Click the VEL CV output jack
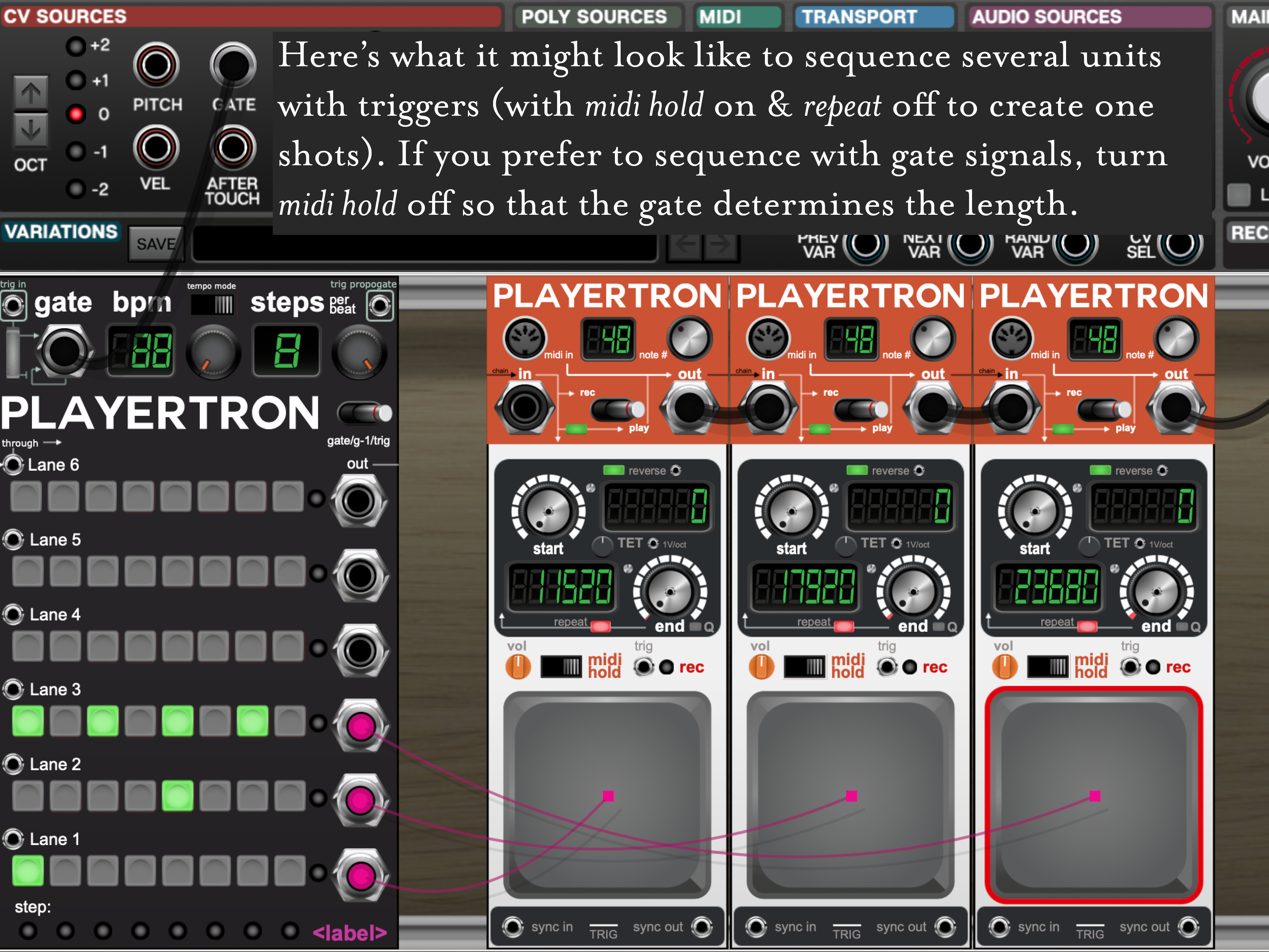The image size is (1269, 952). 156,147
